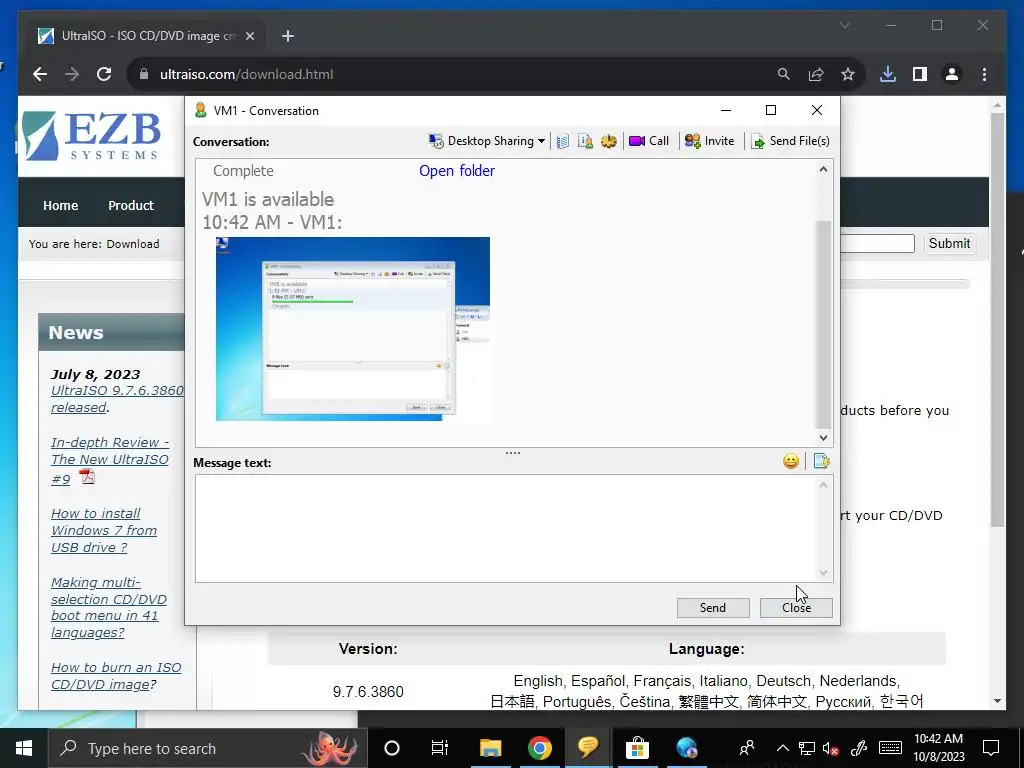The height and width of the screenshot is (768, 1024).
Task: Click the Chrome address bar URL
Action: click(x=246, y=74)
